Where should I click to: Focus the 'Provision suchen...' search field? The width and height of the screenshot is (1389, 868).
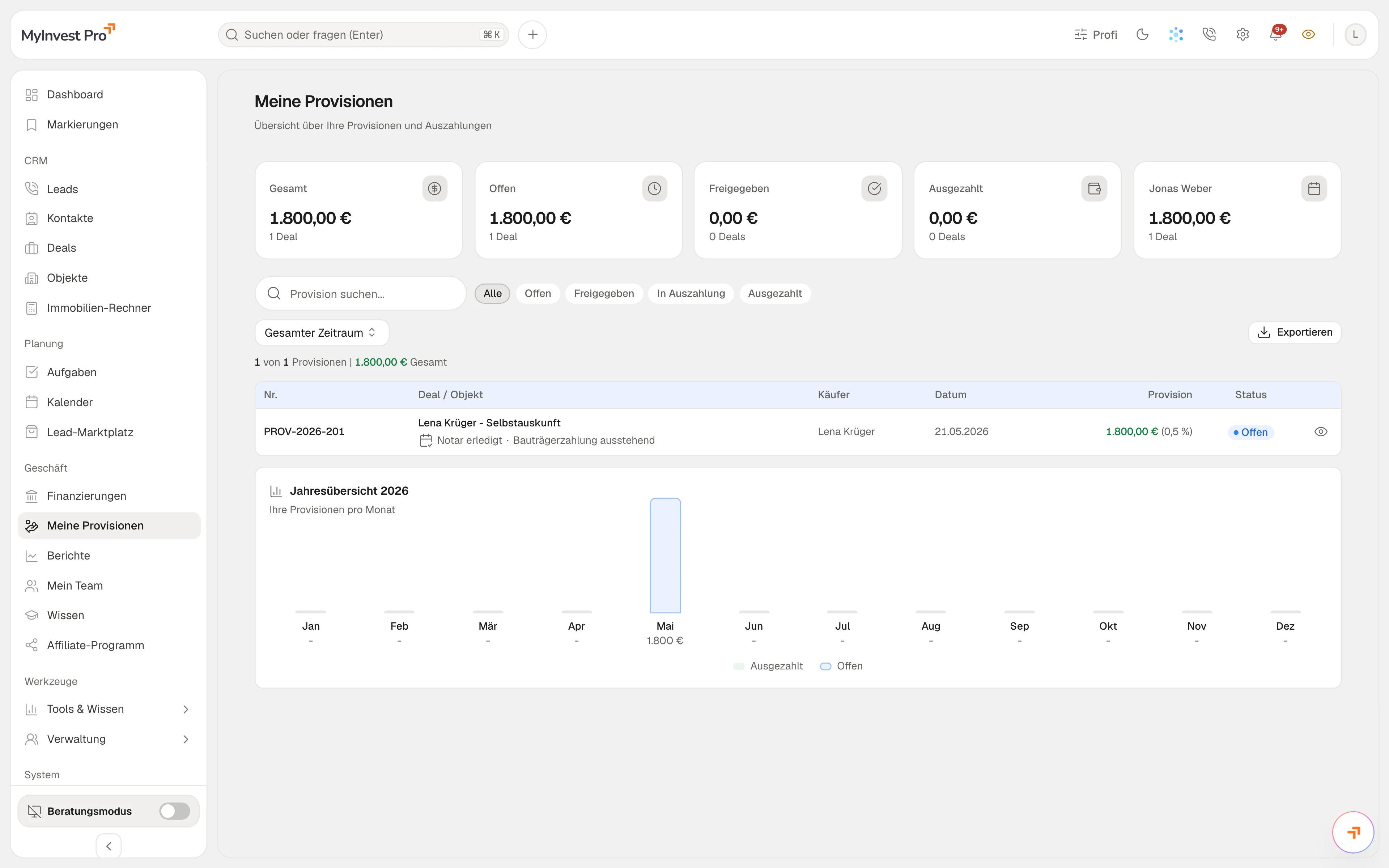(x=360, y=293)
